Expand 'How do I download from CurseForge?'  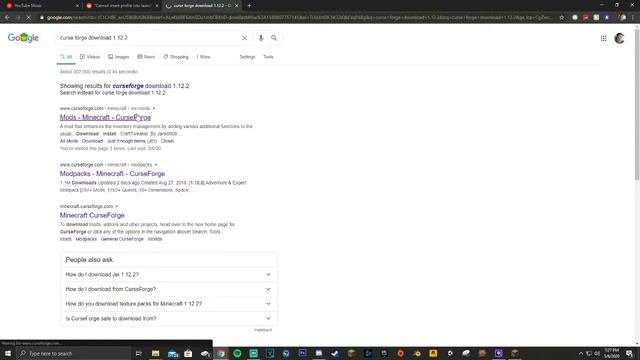pos(168,289)
